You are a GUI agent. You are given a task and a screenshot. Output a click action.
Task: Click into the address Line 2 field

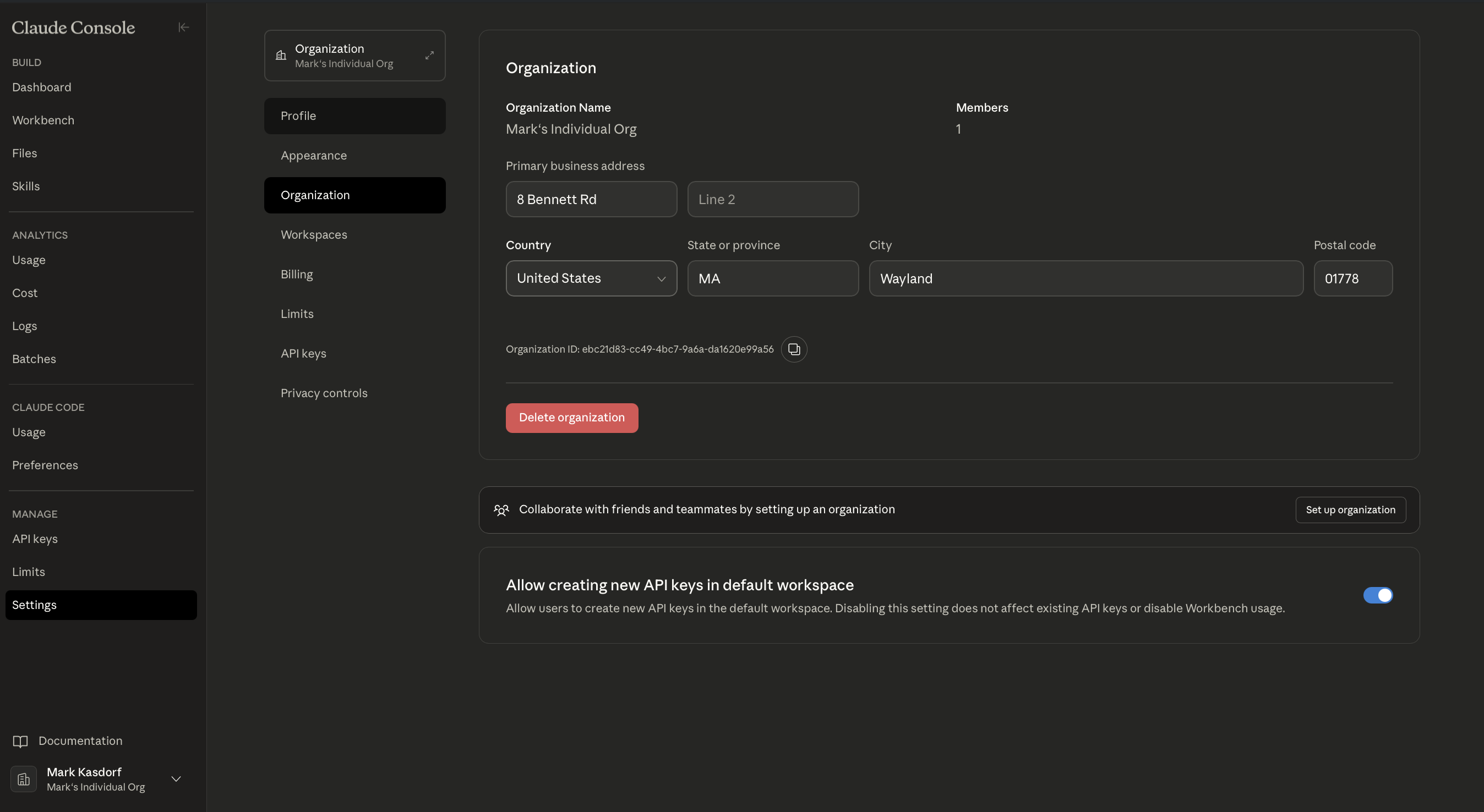pos(772,199)
